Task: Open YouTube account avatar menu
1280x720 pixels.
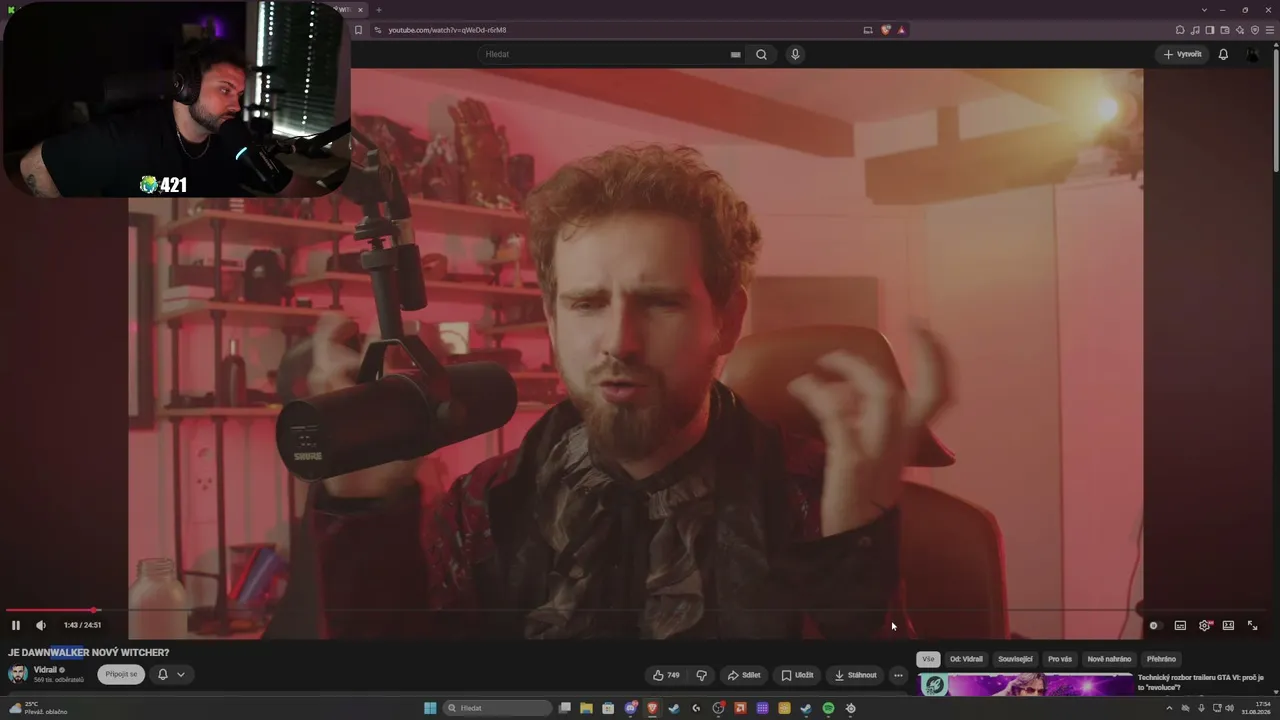Action: [x=1254, y=54]
